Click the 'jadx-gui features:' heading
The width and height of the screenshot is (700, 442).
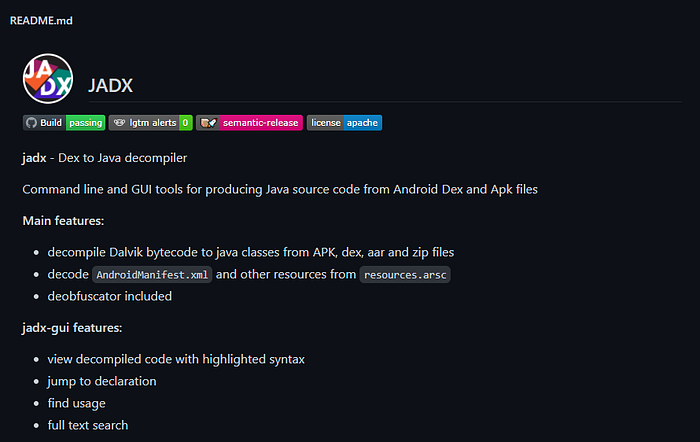coord(72,328)
